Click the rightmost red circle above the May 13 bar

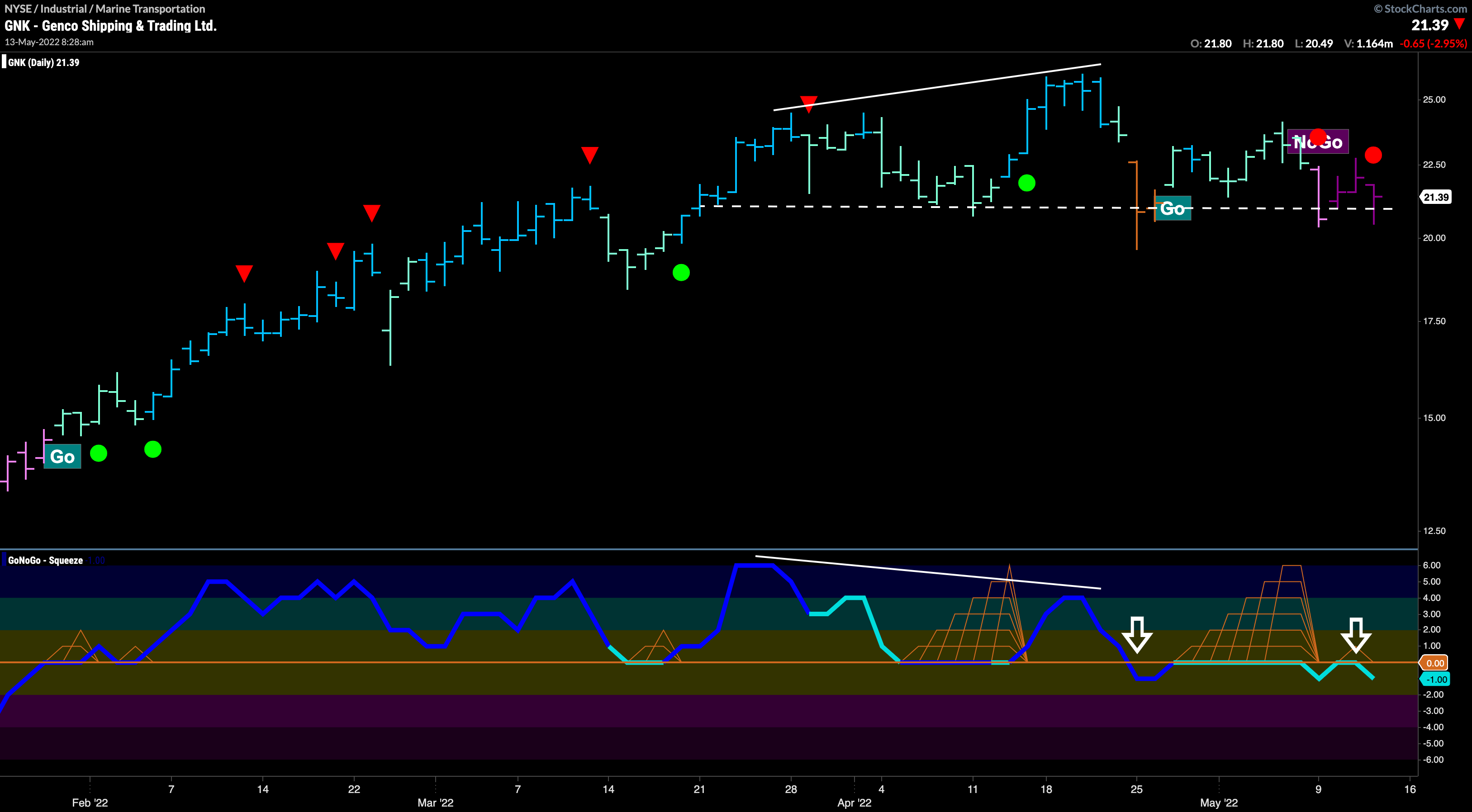[x=1373, y=155]
